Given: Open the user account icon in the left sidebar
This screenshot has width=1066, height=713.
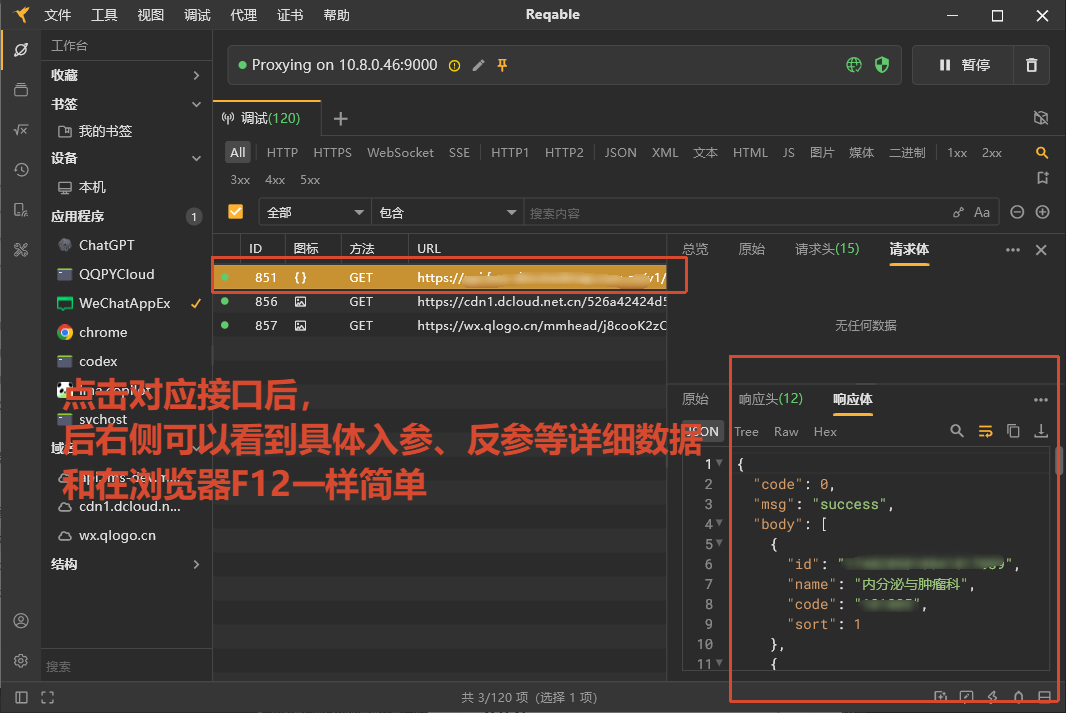Looking at the screenshot, I should 21,621.
